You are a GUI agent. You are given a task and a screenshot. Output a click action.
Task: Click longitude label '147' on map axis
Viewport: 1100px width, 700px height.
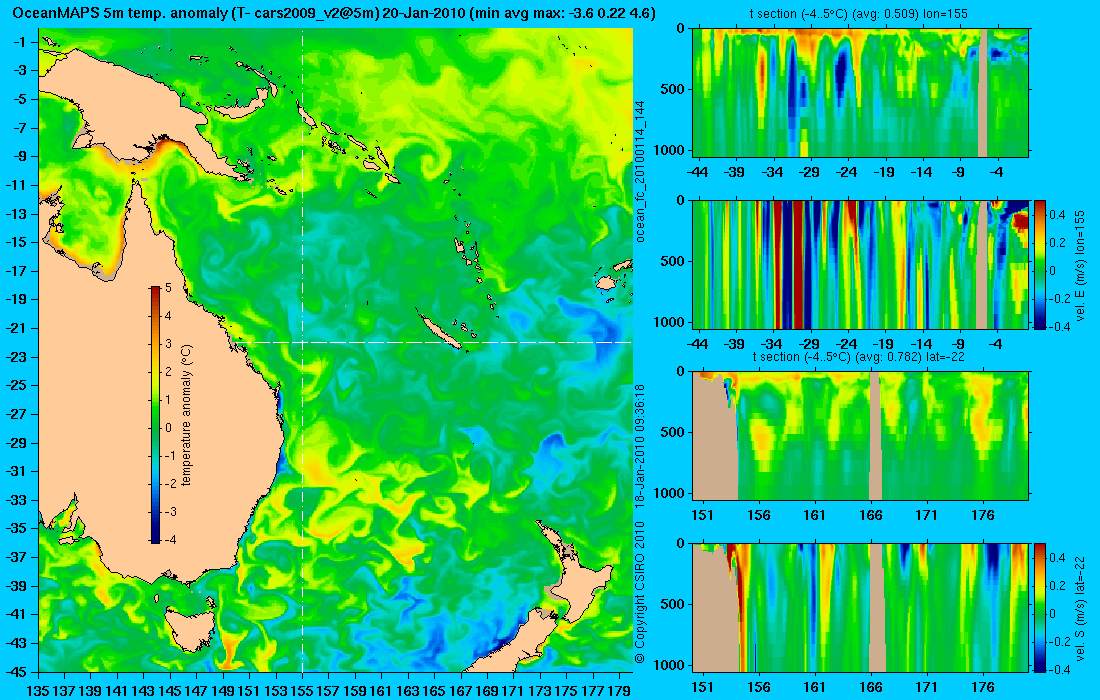[x=196, y=691]
